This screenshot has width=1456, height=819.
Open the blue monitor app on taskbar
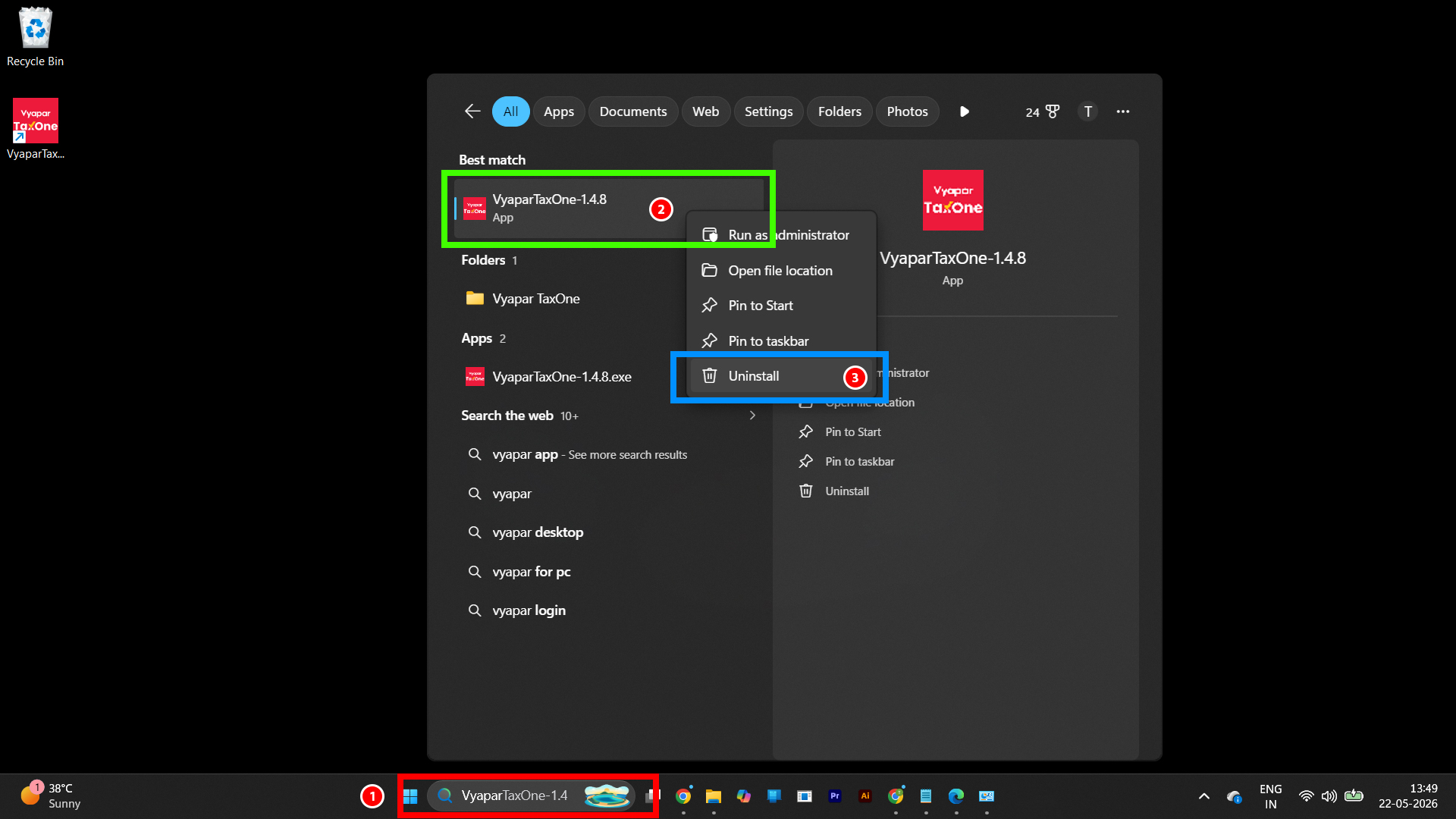coord(774,796)
